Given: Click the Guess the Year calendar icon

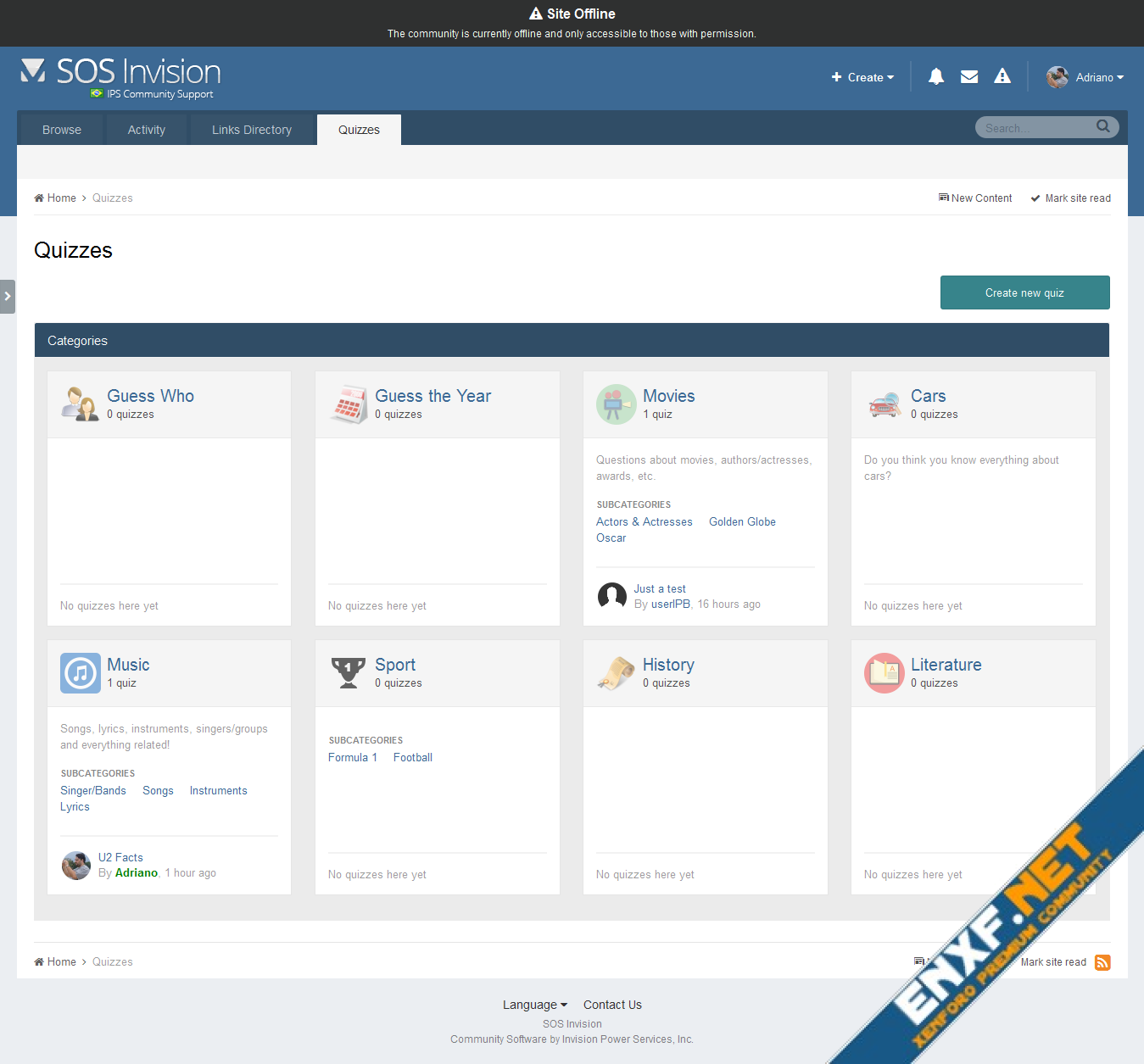Looking at the screenshot, I should point(348,404).
